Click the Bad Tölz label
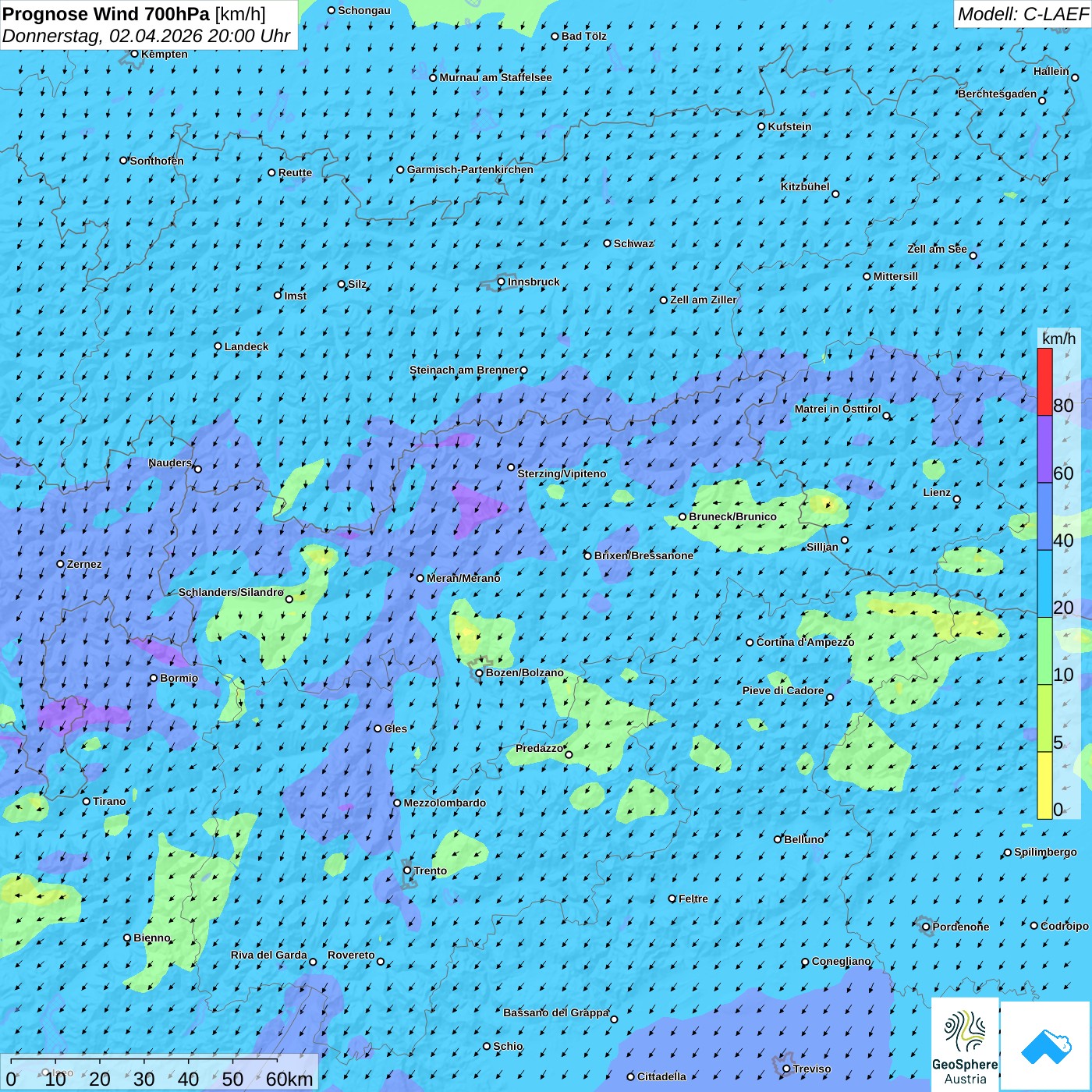 tap(584, 36)
